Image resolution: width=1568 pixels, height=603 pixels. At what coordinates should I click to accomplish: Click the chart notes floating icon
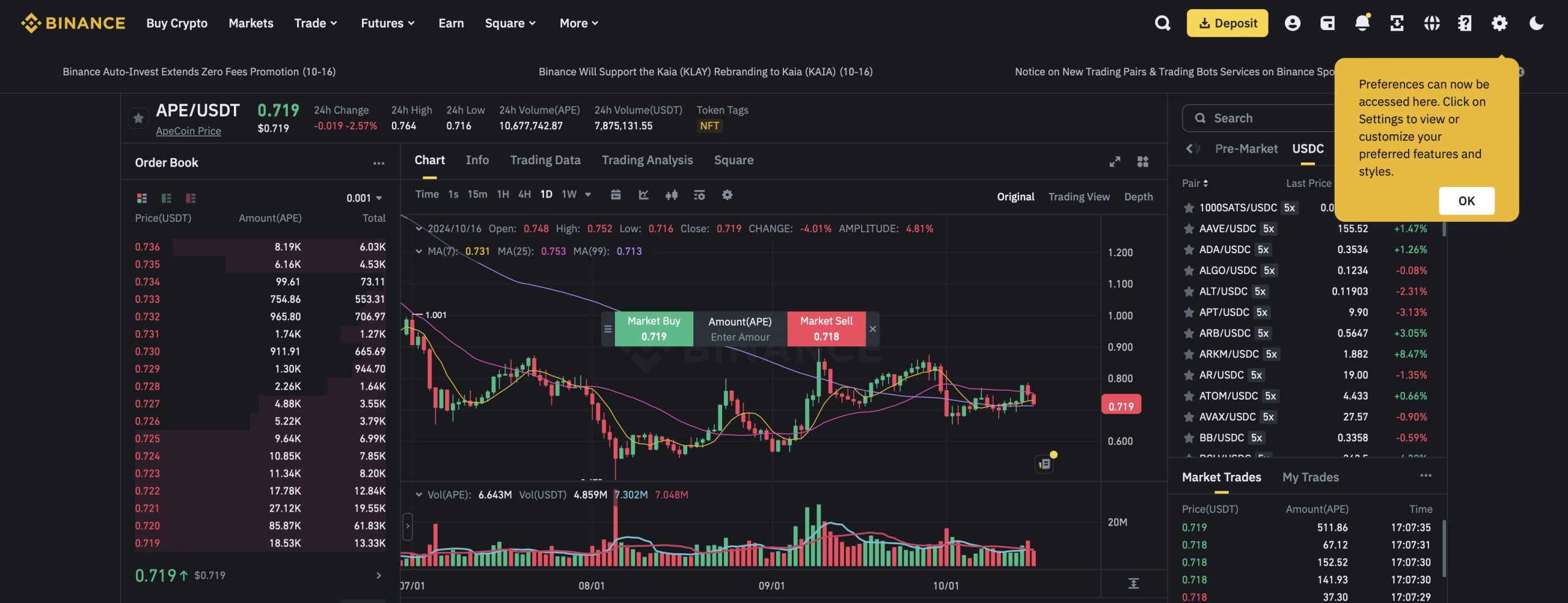(x=1045, y=464)
